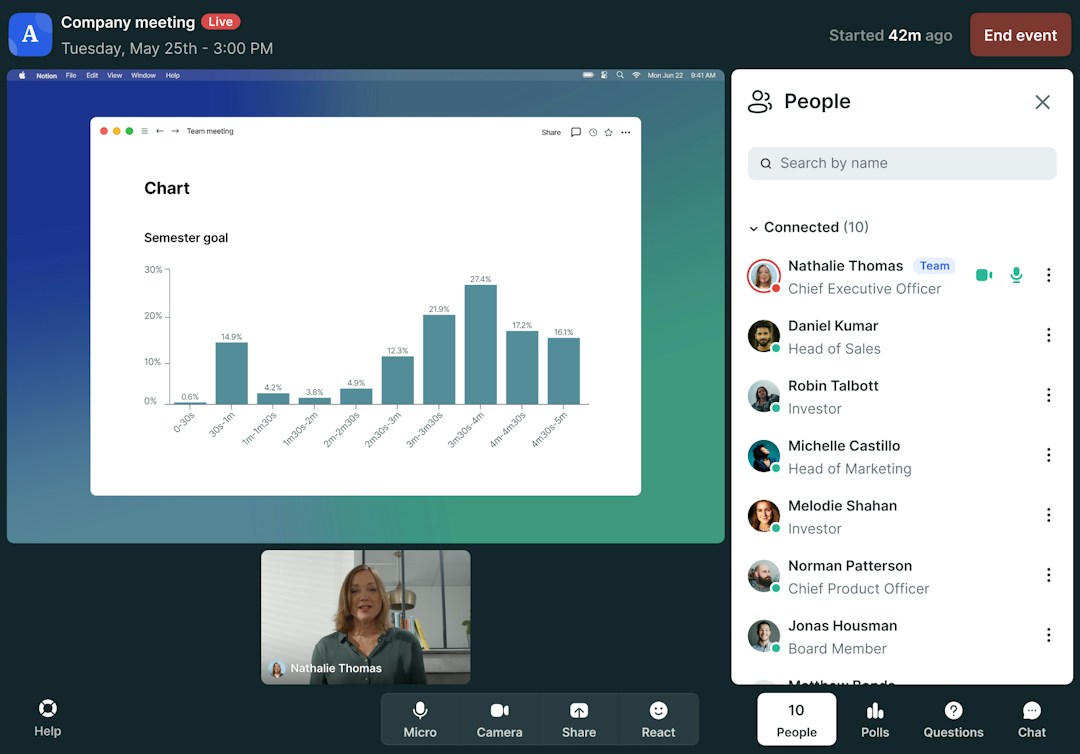Open the Help lifebuoy icon
The width and height of the screenshot is (1080, 754).
tap(48, 709)
